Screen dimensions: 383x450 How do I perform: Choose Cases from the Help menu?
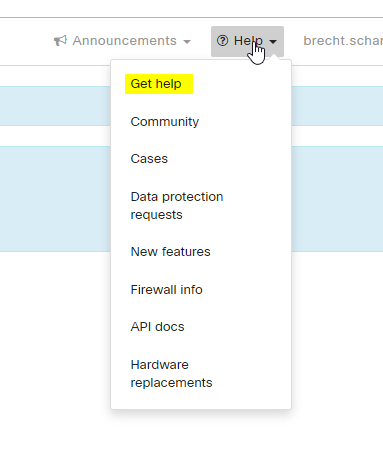click(x=149, y=159)
